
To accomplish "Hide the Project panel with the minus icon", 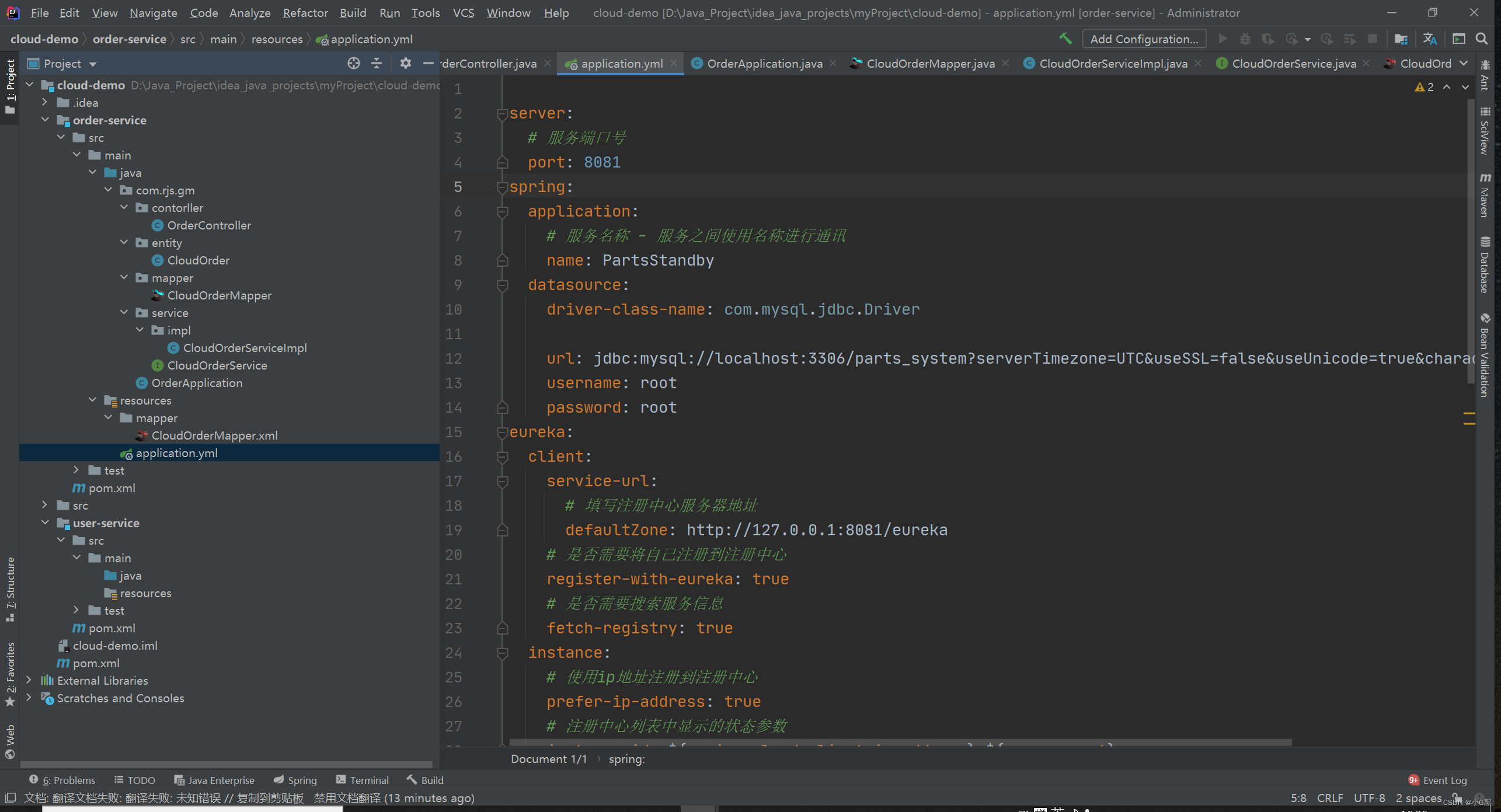I will click(x=429, y=64).
